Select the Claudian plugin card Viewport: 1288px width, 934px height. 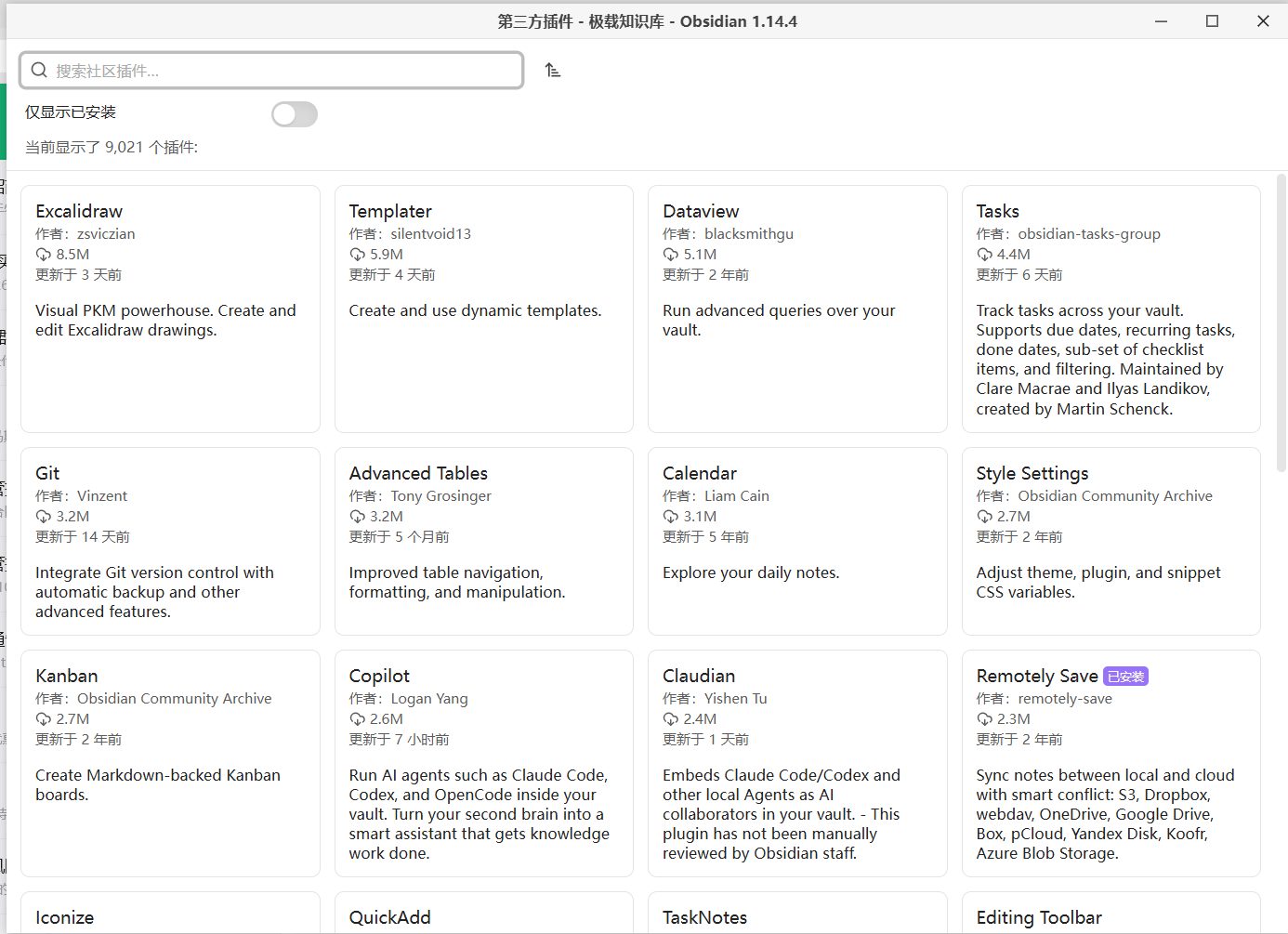click(797, 763)
